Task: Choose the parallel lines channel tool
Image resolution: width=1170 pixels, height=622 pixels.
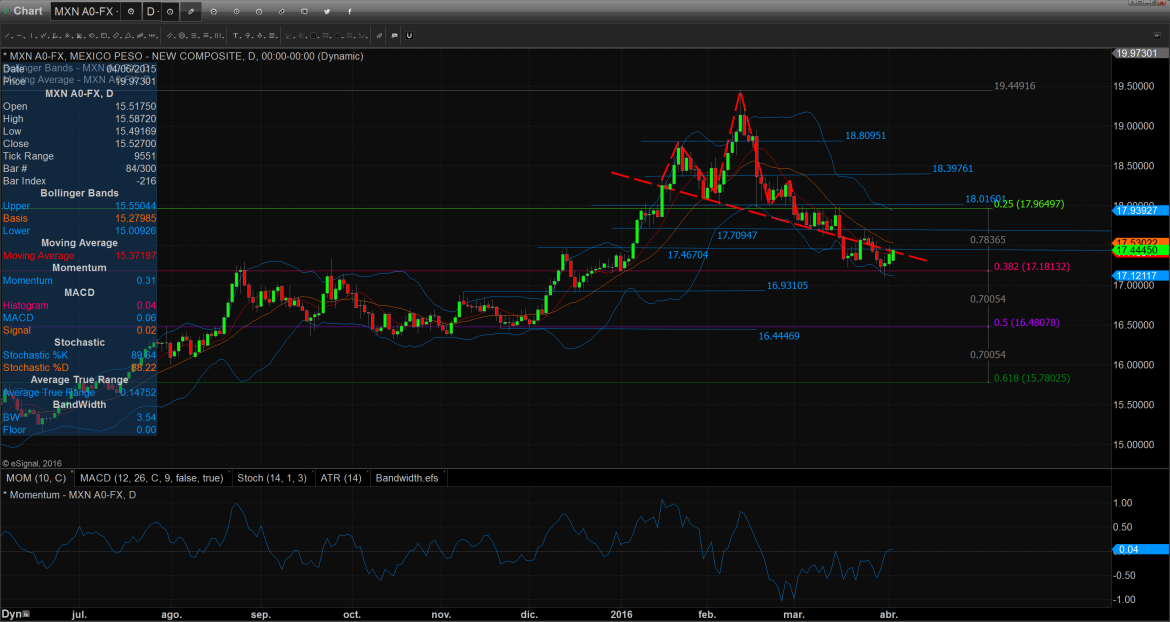Action: [x=169, y=35]
